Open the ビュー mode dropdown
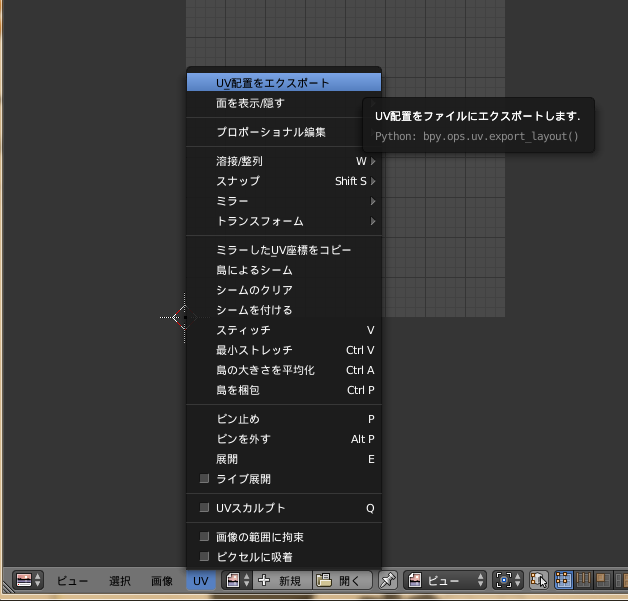The image size is (628, 601). tap(445, 580)
